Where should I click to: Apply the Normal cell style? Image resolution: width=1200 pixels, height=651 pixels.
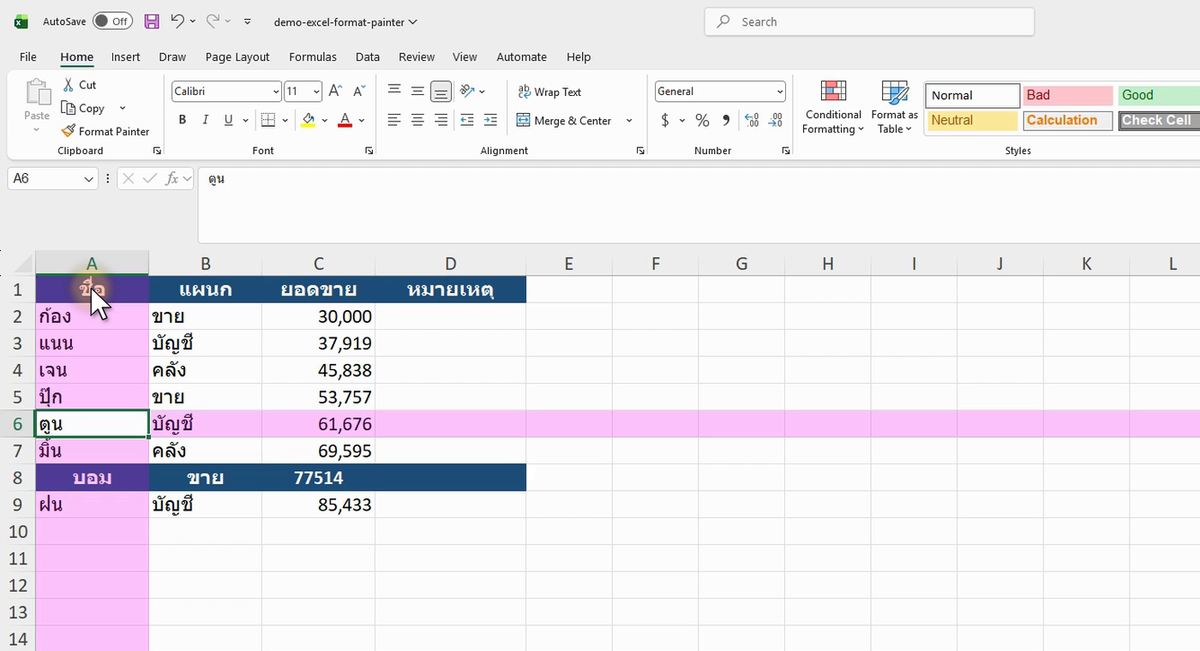(973, 95)
